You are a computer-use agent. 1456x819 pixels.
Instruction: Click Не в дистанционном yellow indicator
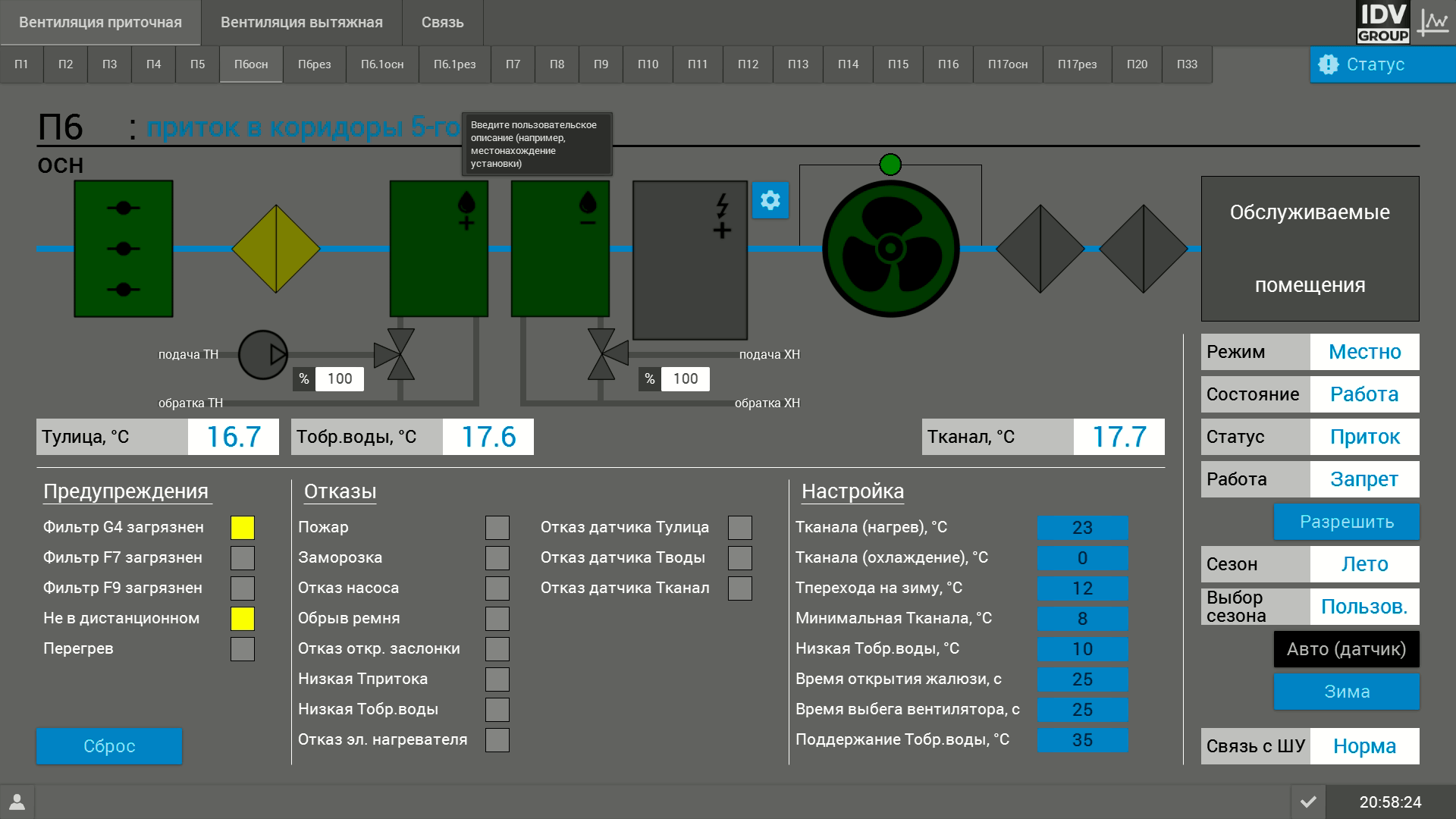[243, 619]
